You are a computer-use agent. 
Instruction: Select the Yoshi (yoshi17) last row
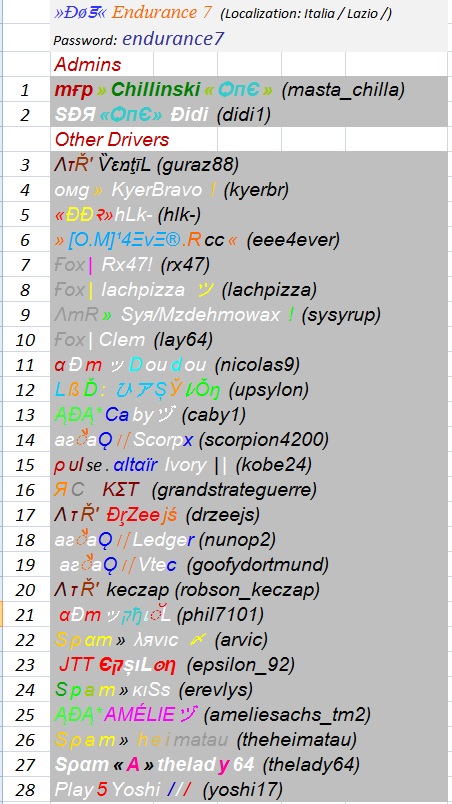(x=249, y=790)
